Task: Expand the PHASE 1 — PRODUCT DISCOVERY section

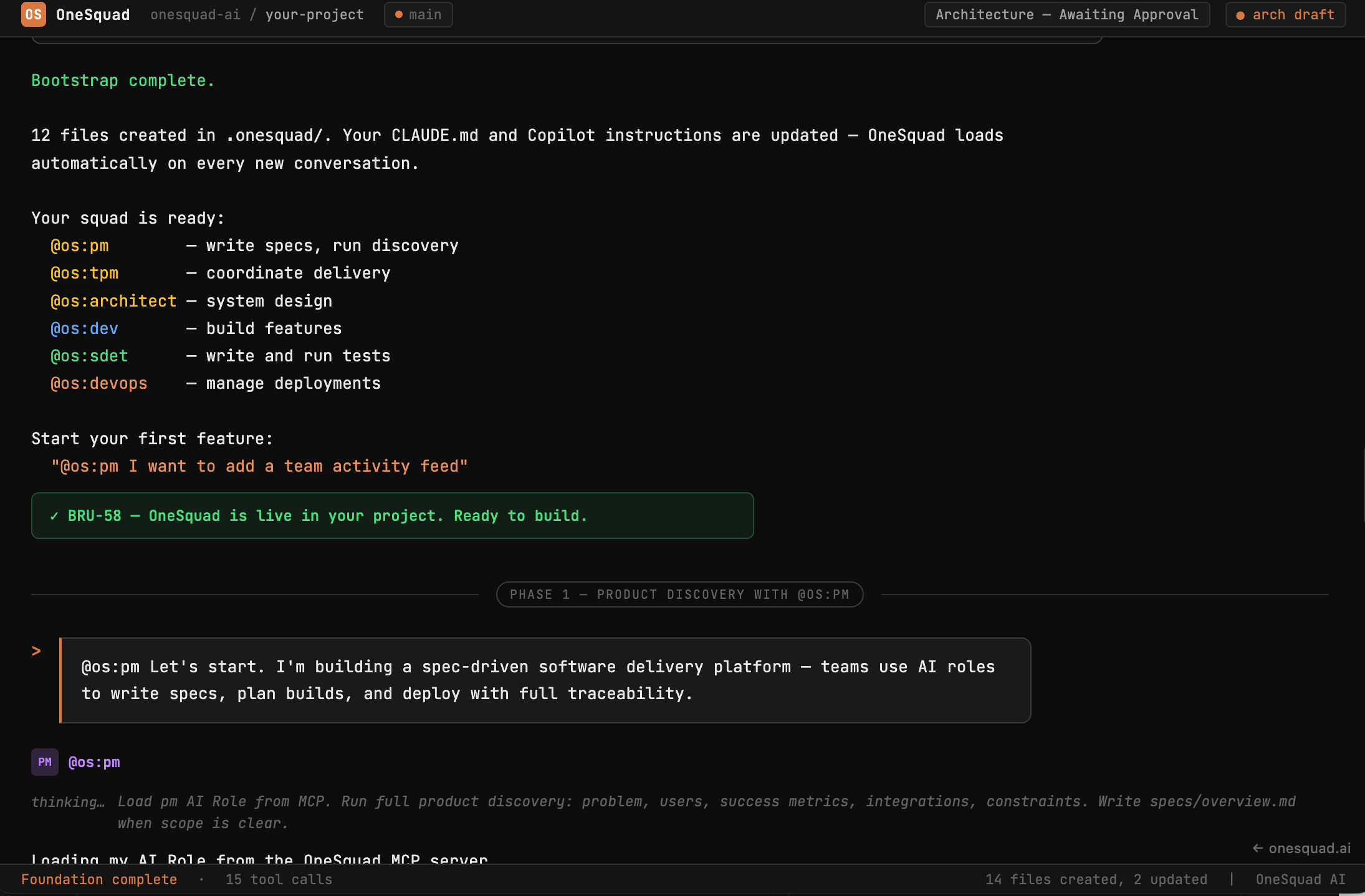Action: click(679, 594)
